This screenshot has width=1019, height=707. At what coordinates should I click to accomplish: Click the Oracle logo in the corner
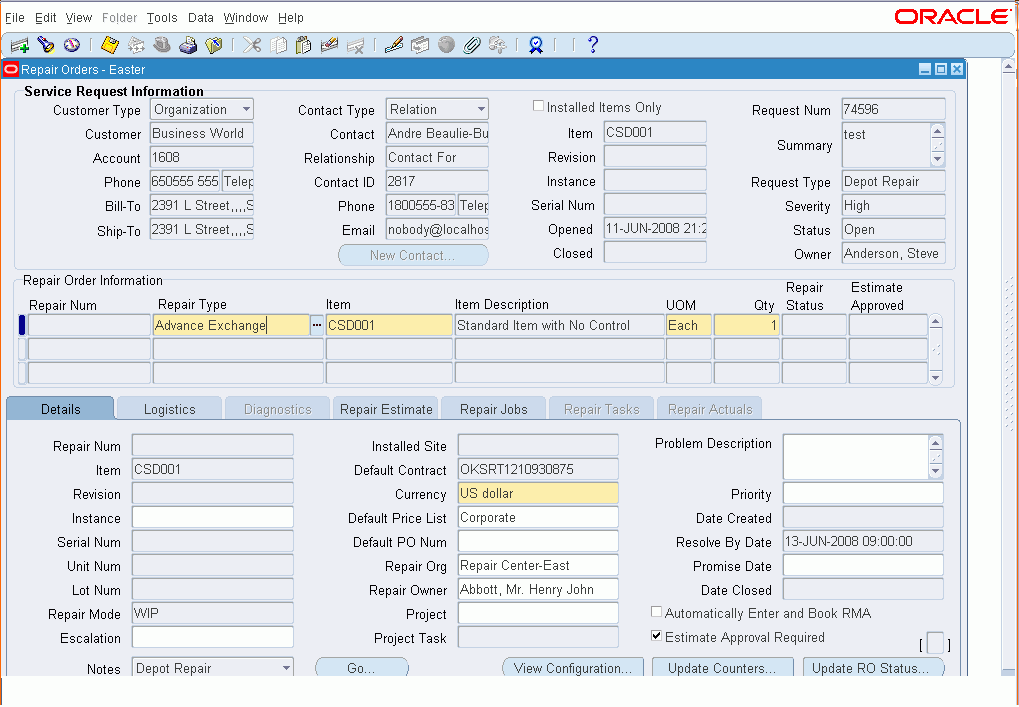pos(952,17)
